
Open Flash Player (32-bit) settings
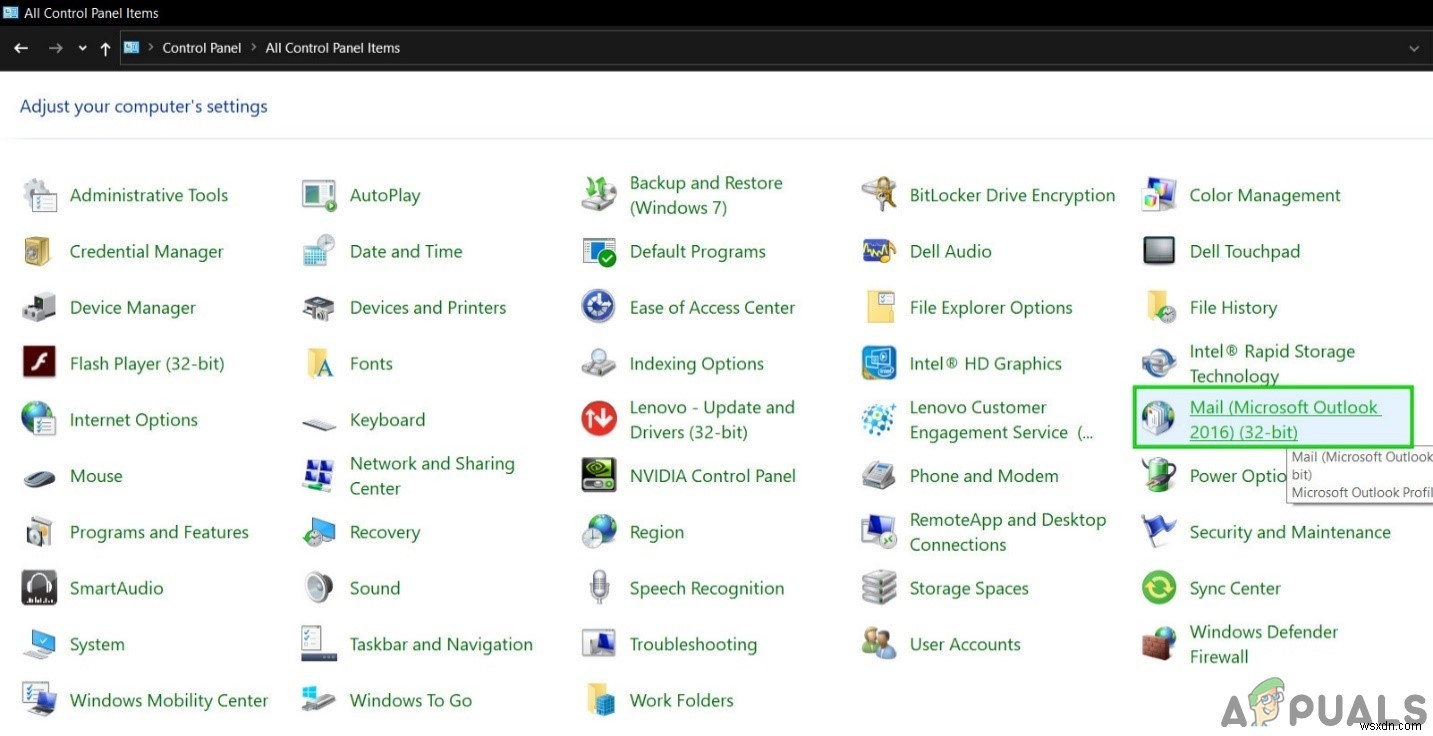147,363
